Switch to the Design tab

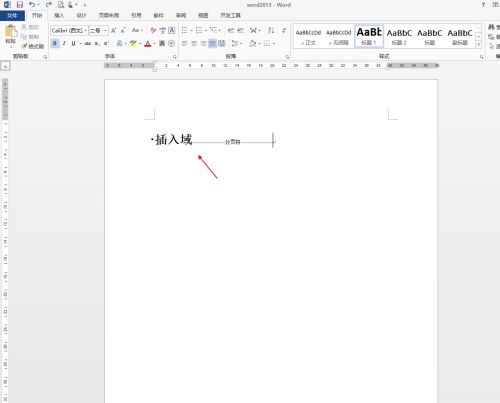point(81,15)
